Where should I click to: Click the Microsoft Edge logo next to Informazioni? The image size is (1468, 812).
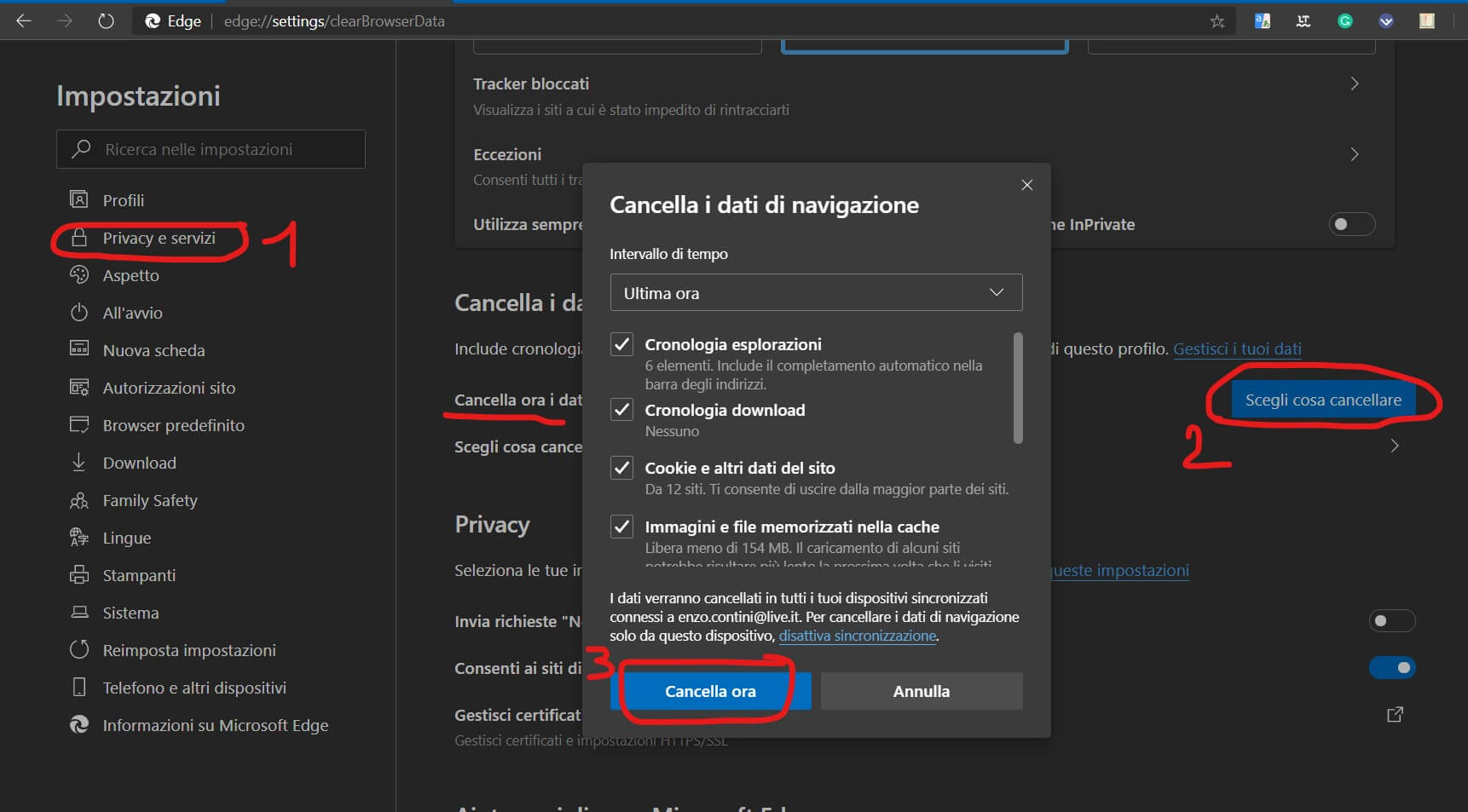click(79, 725)
